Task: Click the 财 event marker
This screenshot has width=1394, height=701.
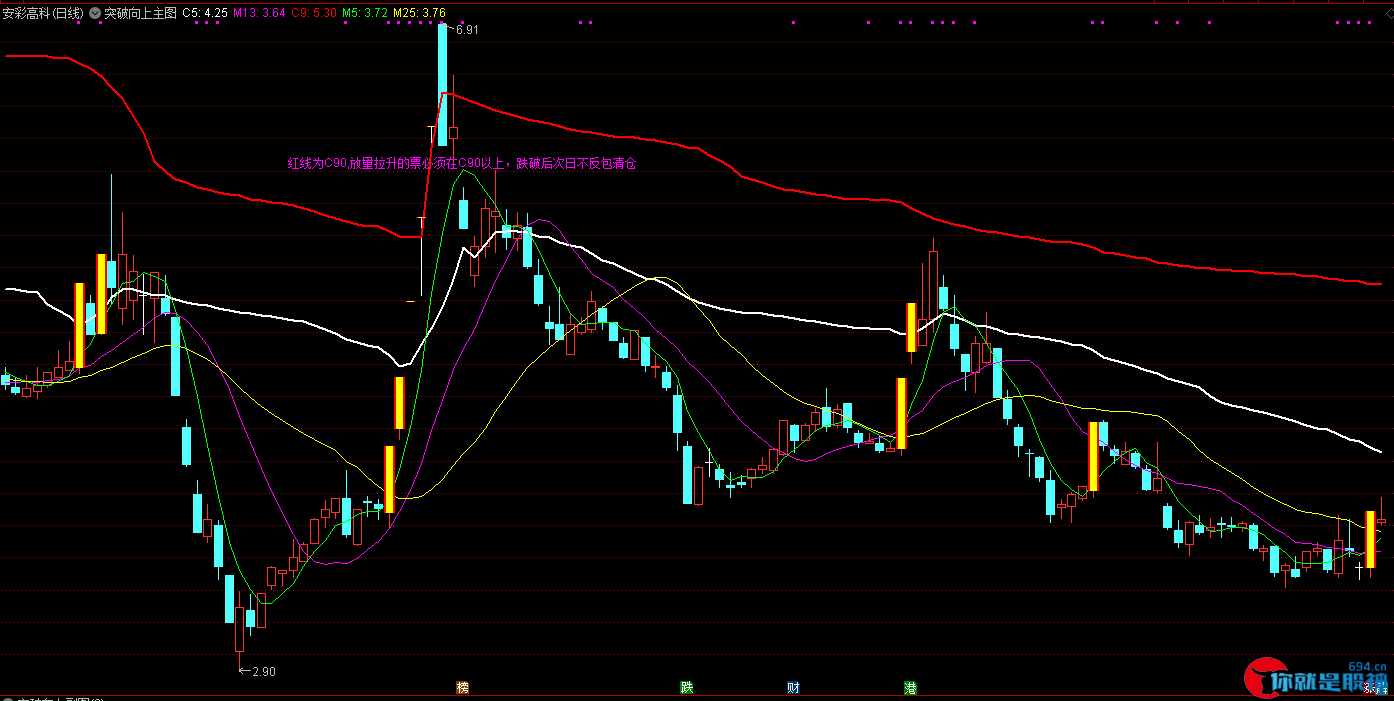Action: pyautogui.click(x=793, y=688)
